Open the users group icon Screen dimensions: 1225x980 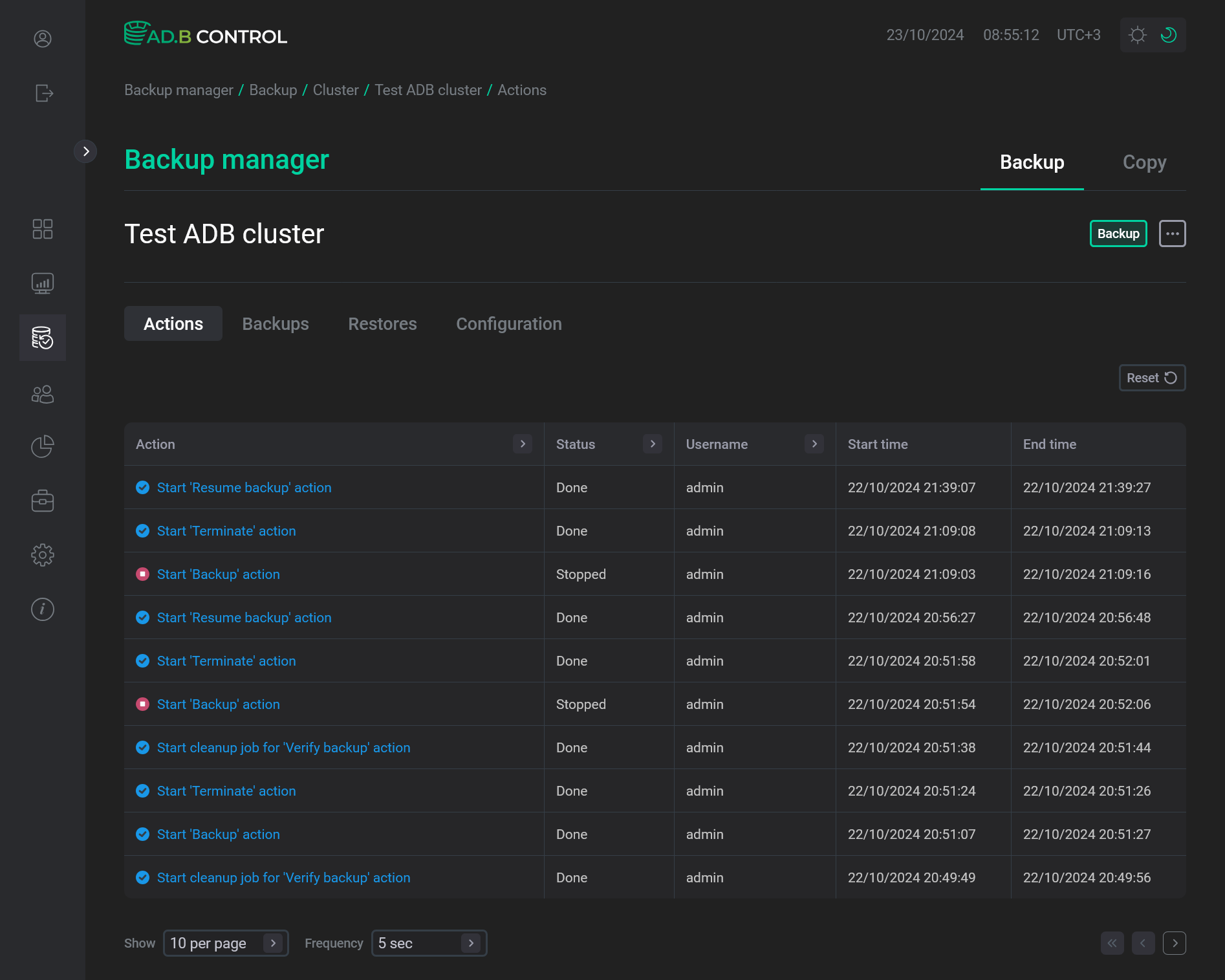pos(43,394)
